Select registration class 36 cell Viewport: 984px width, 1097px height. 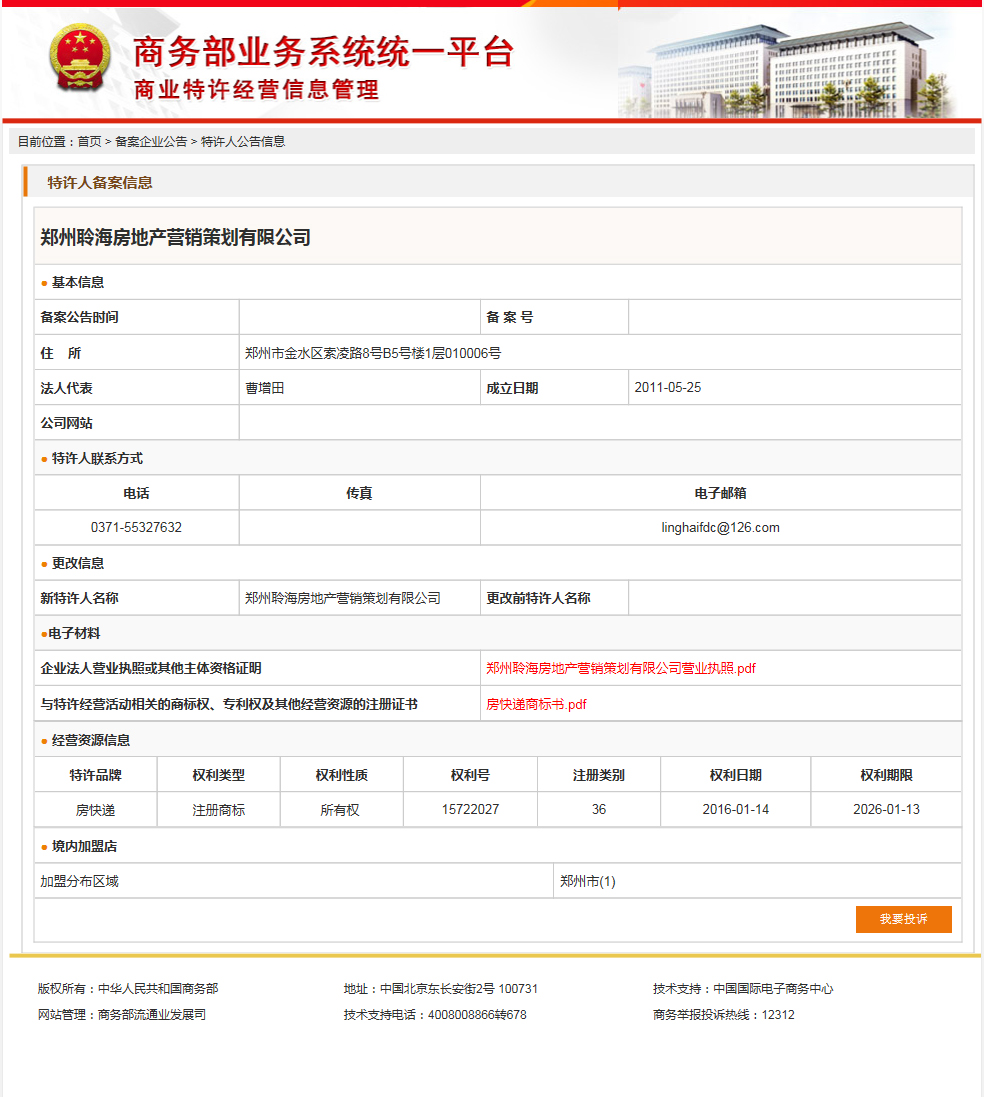pos(599,809)
